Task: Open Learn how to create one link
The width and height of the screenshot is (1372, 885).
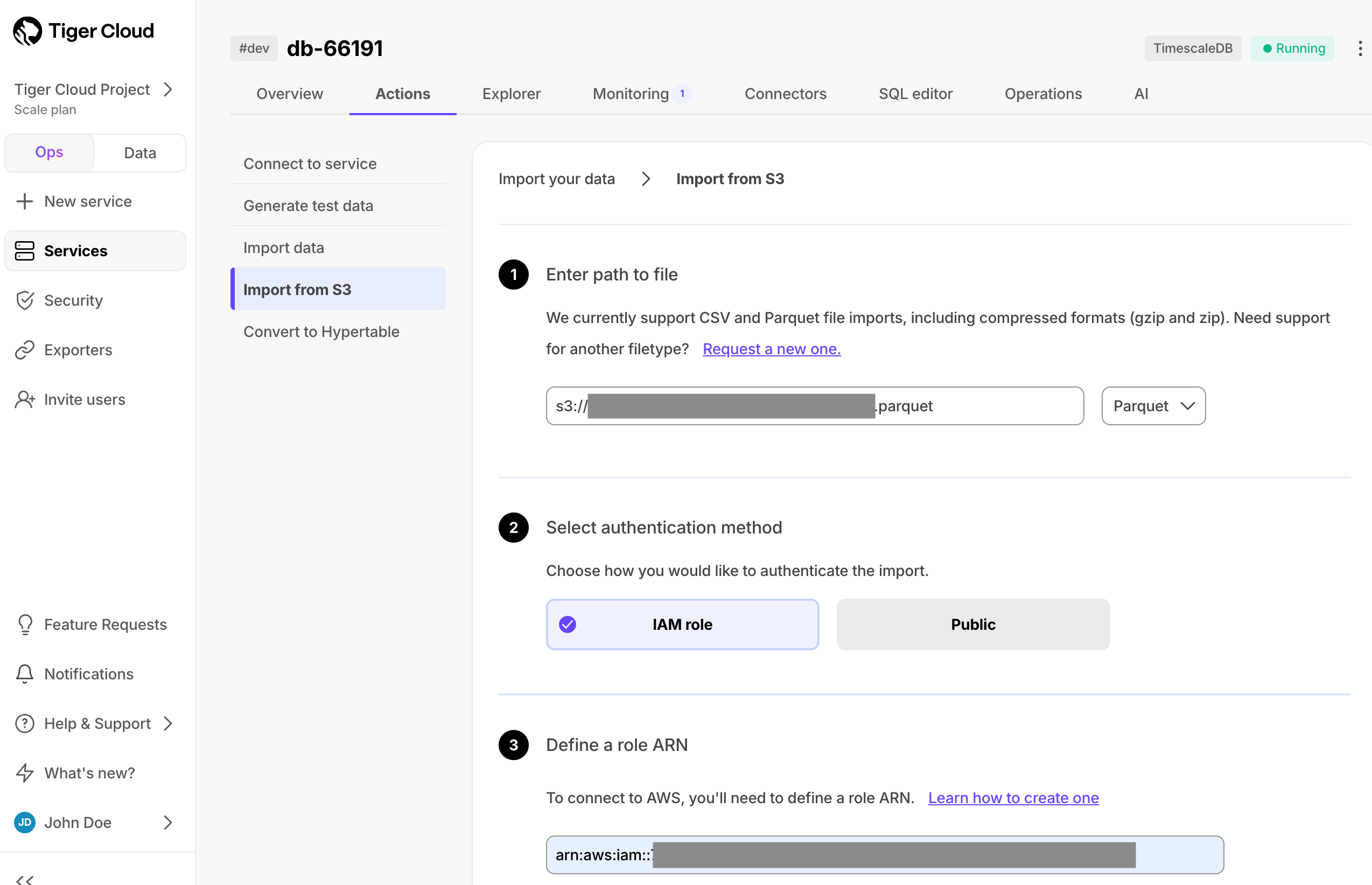Action: coord(1013,798)
